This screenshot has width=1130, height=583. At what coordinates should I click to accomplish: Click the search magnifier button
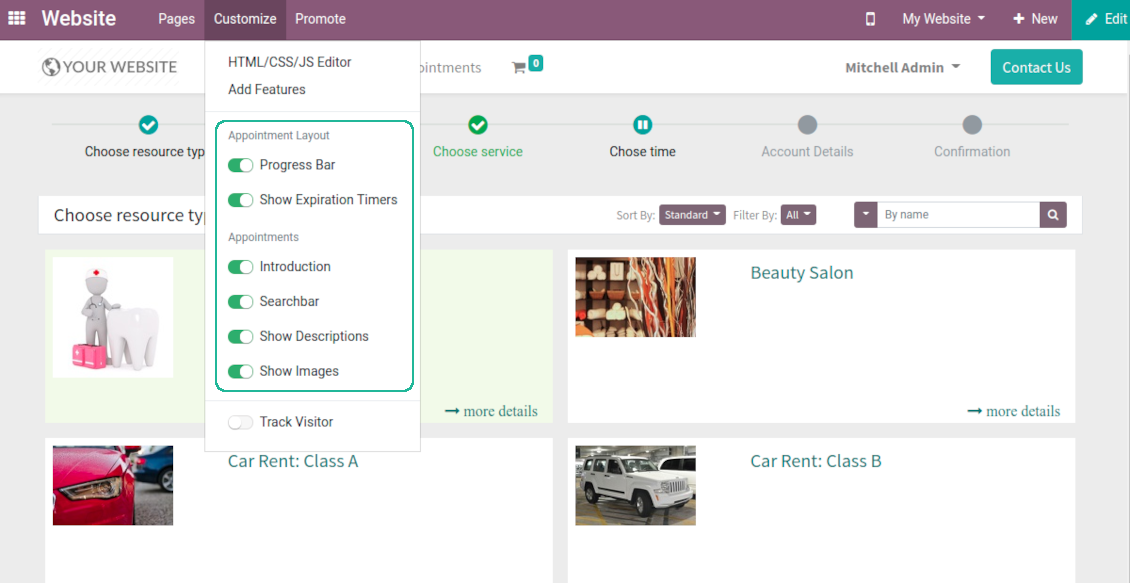pos(1053,215)
